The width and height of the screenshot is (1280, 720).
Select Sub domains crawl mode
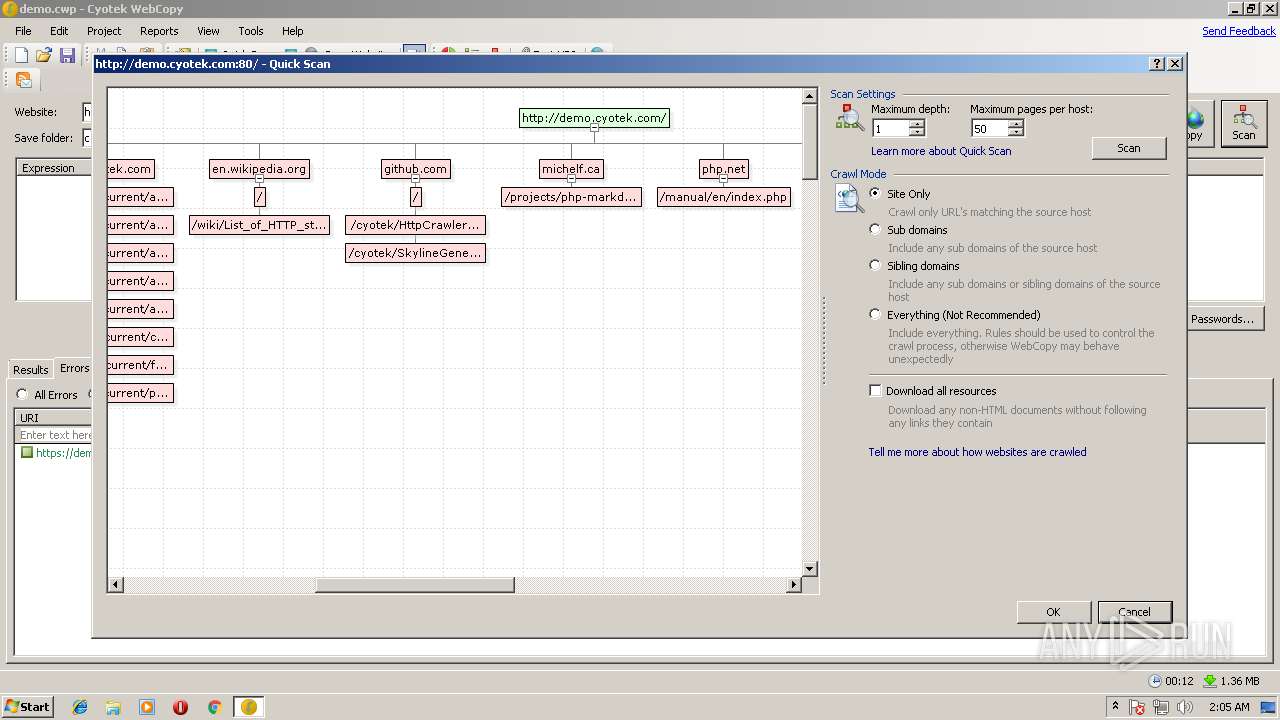pyautogui.click(x=876, y=230)
